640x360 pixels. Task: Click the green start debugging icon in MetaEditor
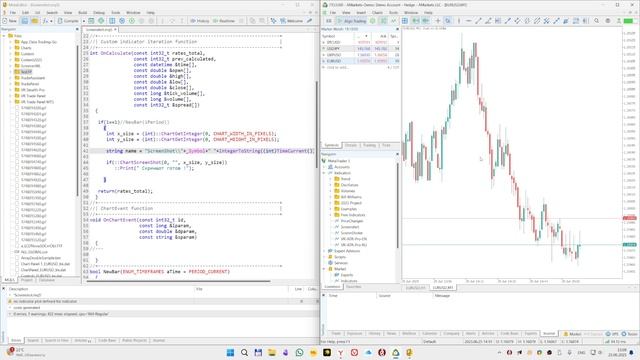(x=132, y=21)
